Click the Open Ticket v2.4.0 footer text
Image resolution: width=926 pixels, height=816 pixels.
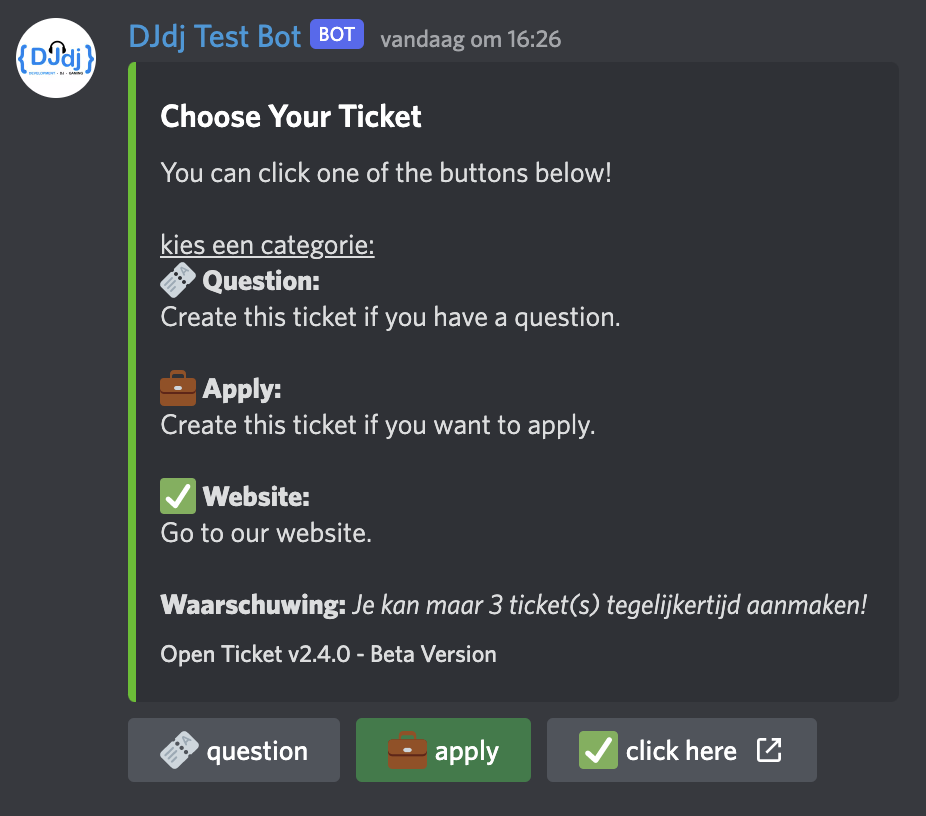point(328,654)
